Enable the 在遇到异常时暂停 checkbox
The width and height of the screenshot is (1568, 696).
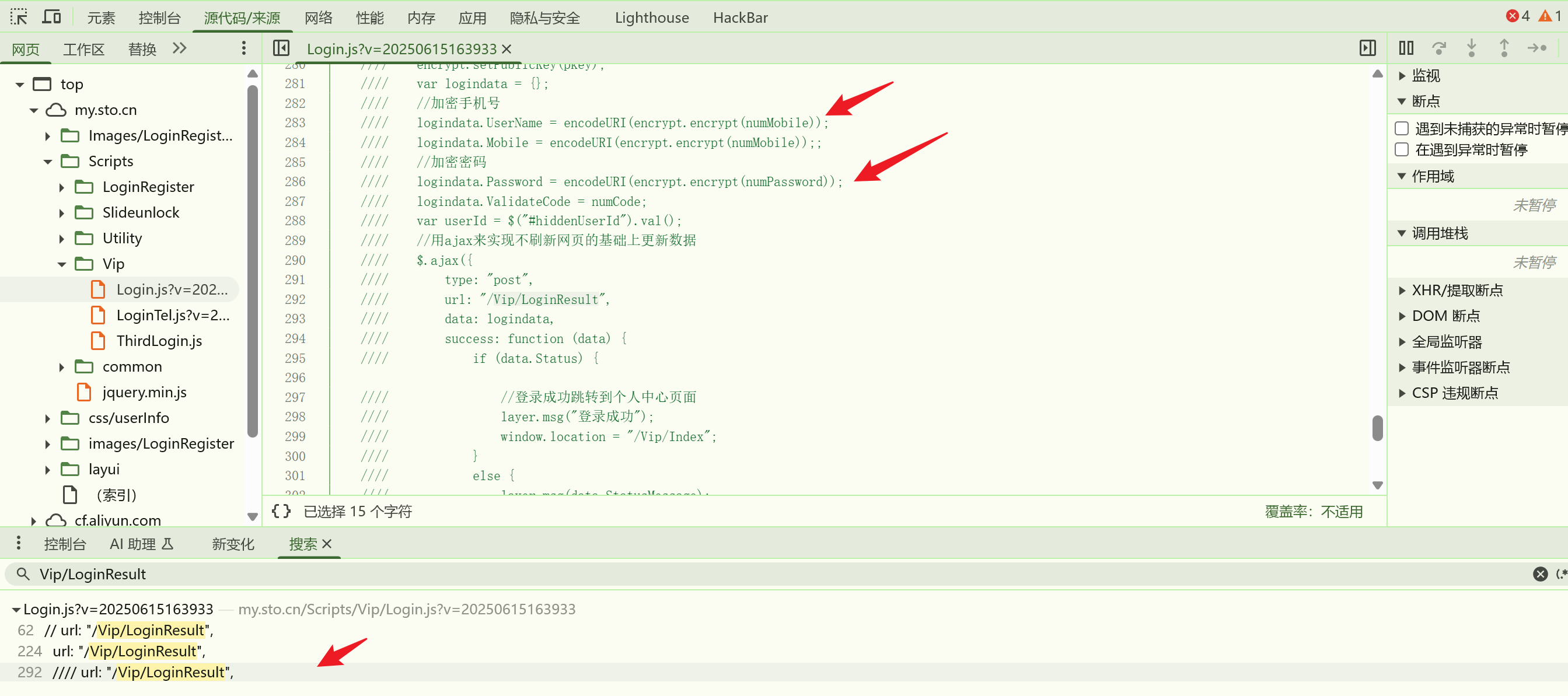click(x=1402, y=149)
